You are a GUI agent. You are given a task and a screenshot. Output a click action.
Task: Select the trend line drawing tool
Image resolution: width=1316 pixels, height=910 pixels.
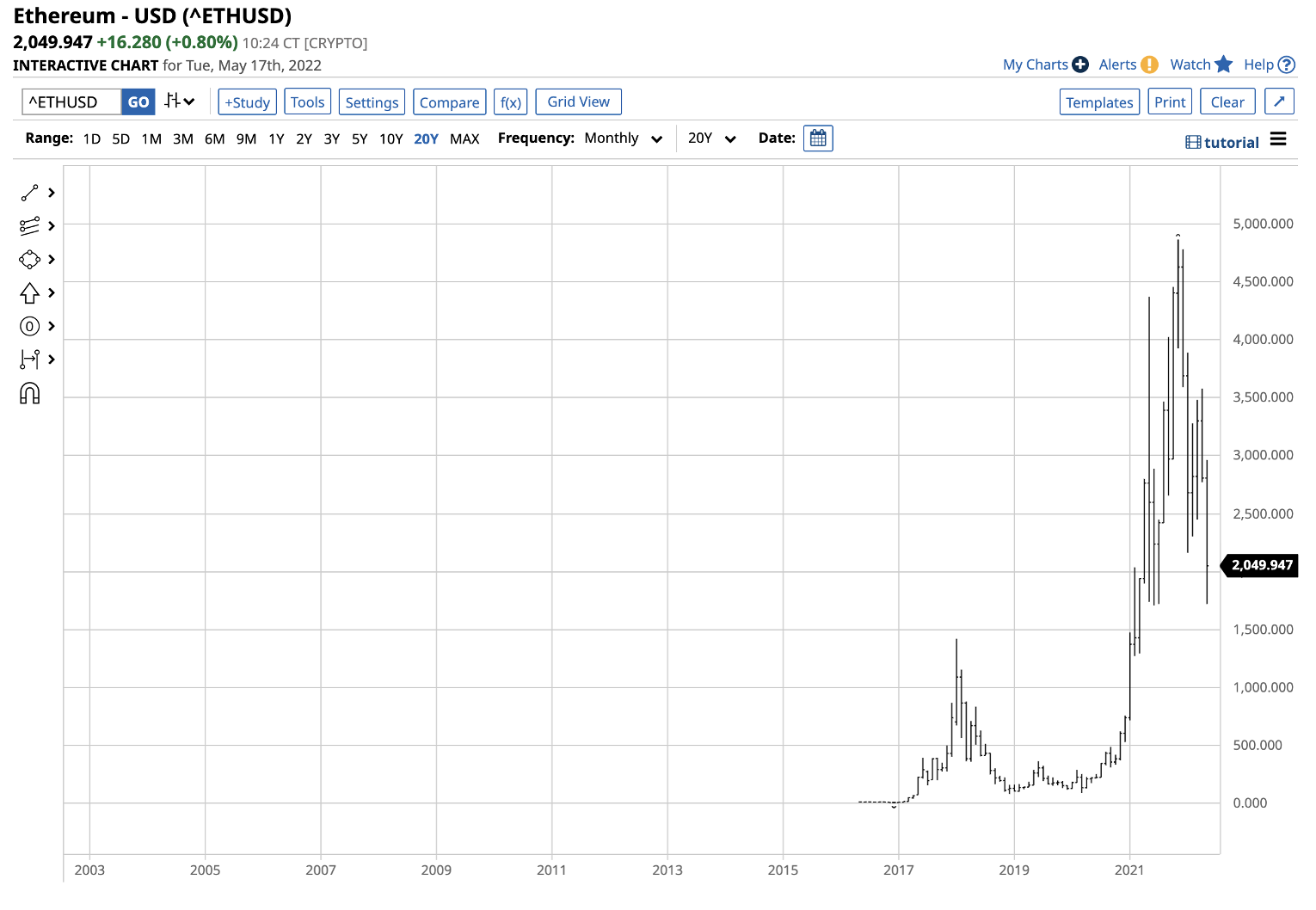(29, 193)
